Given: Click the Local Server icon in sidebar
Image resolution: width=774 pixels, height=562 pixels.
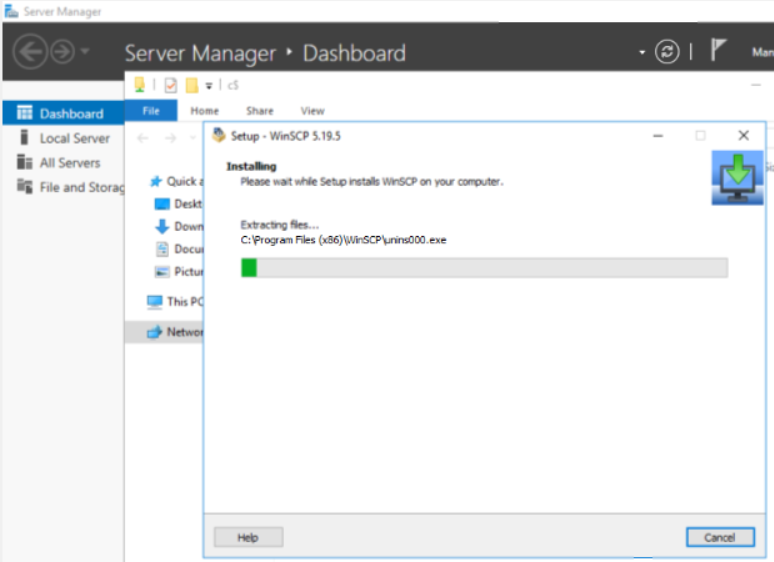Looking at the screenshot, I should pos(24,137).
